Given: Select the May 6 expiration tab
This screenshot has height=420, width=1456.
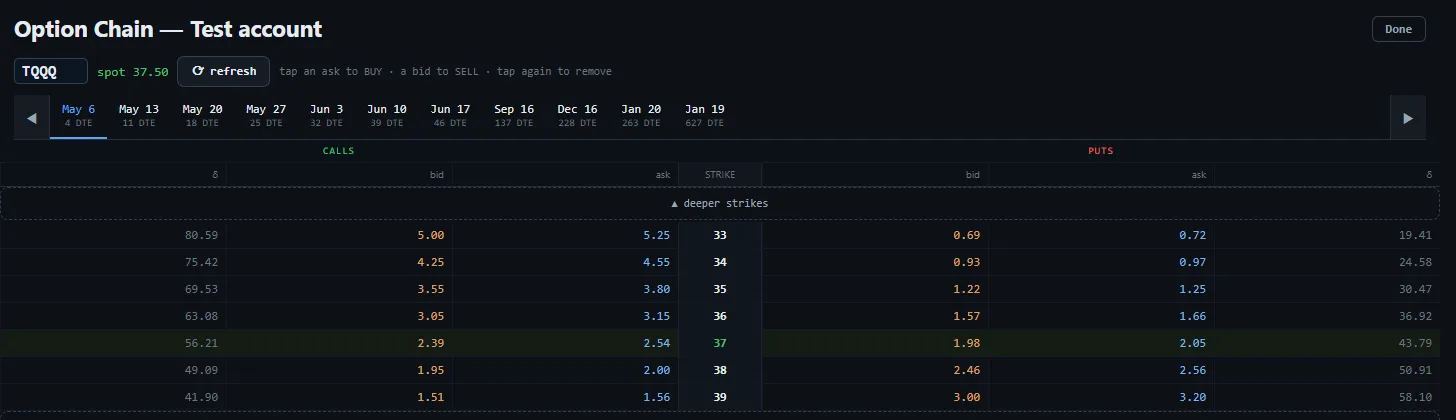Looking at the screenshot, I should 79,115.
